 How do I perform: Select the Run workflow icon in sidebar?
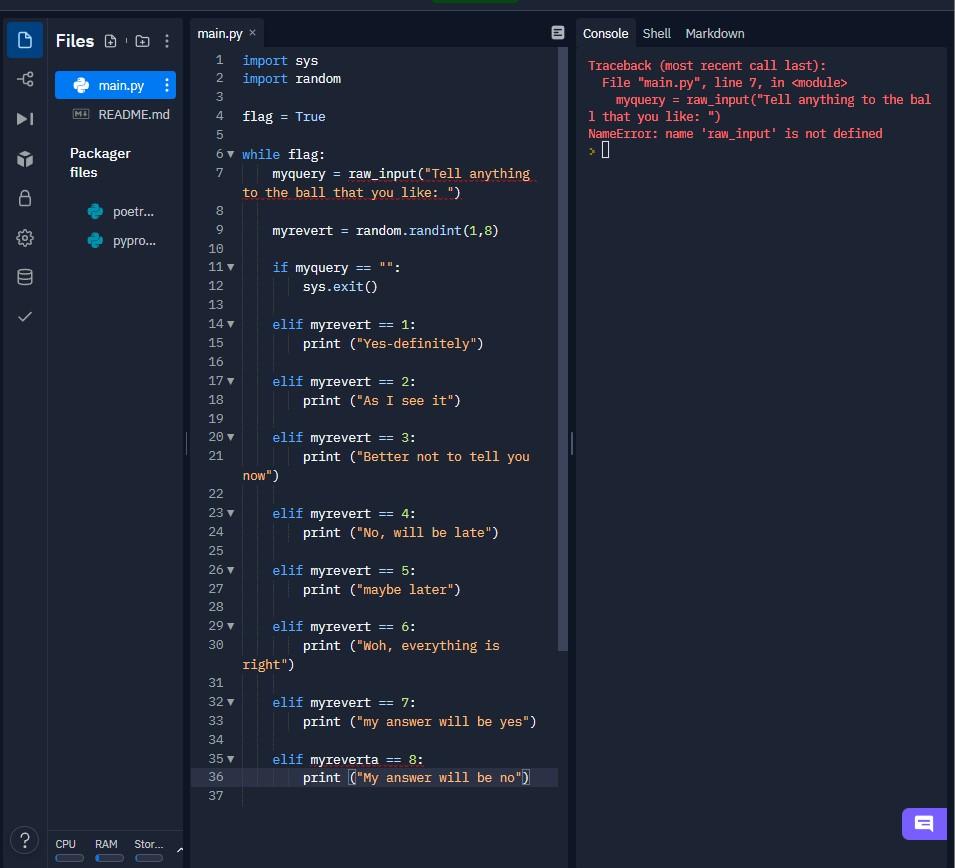[25, 119]
